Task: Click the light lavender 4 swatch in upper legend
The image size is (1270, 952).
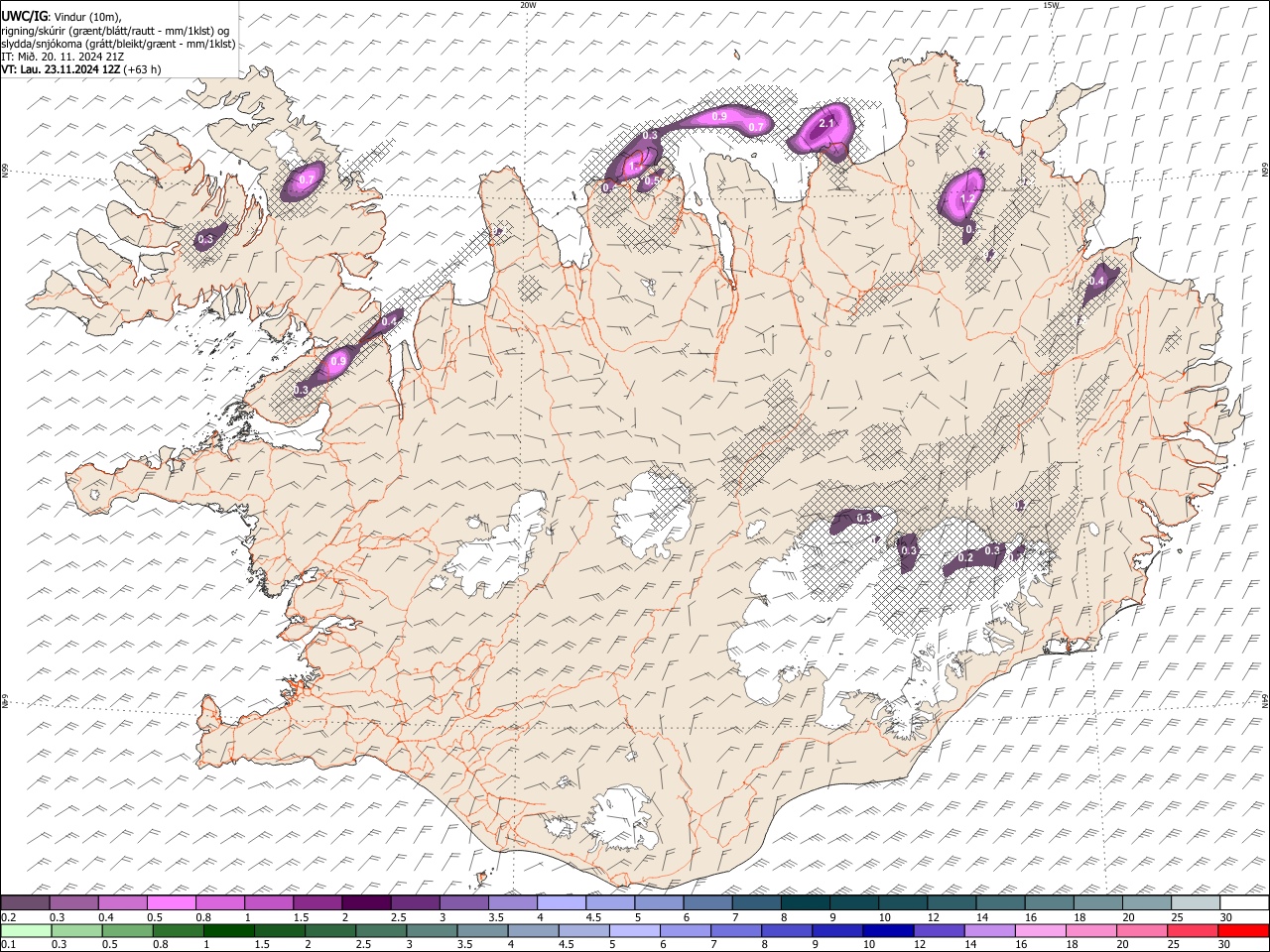Action: tap(561, 902)
